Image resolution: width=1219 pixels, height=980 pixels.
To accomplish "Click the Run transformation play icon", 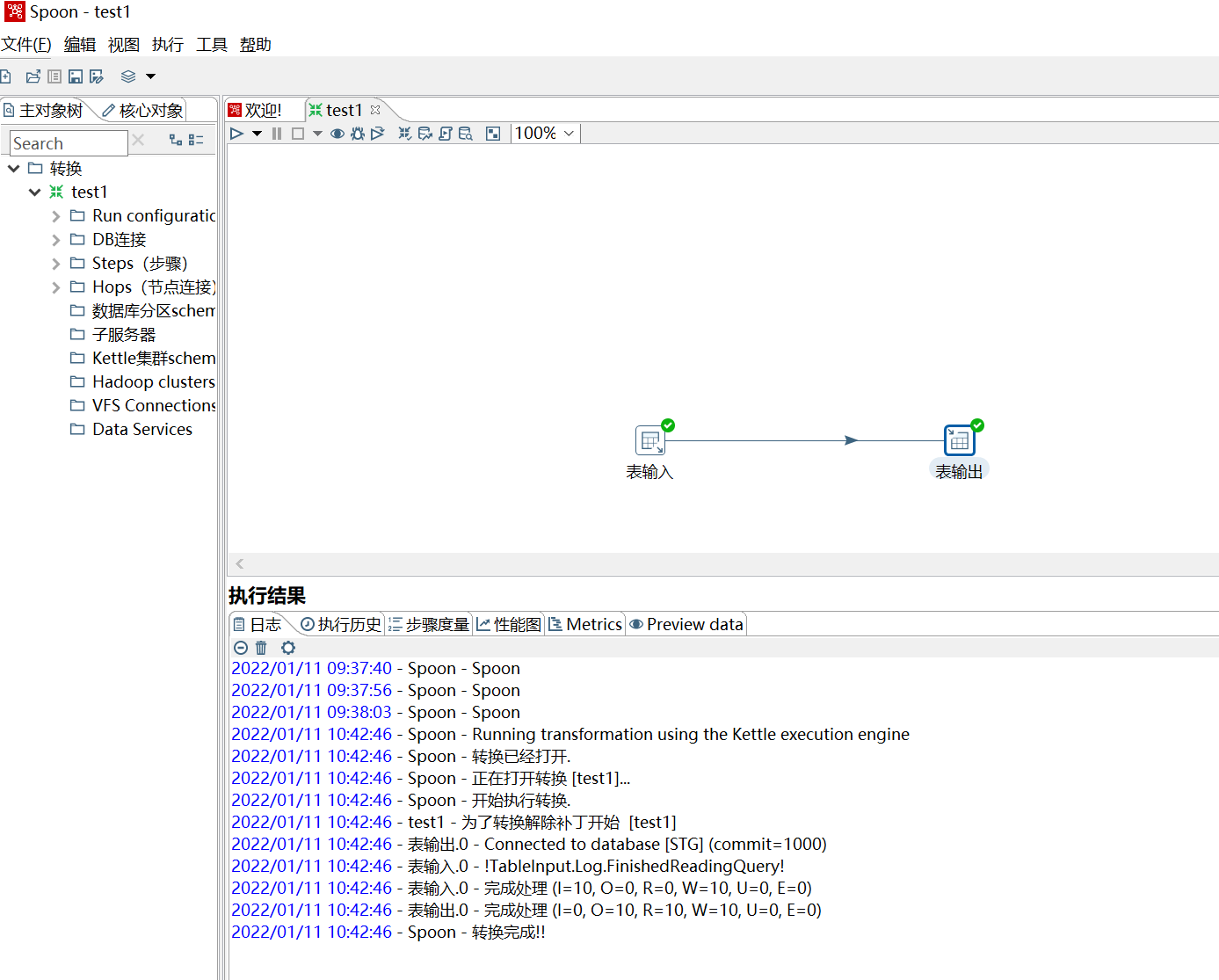I will tap(236, 133).
